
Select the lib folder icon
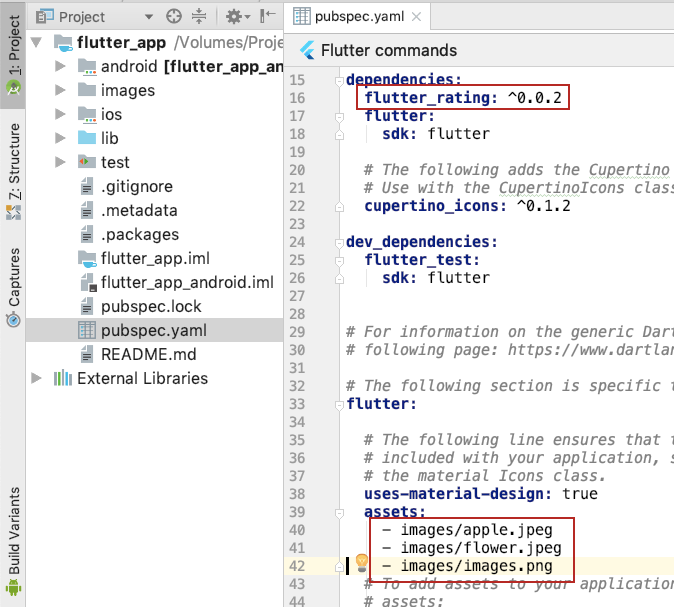pyautogui.click(x=87, y=138)
